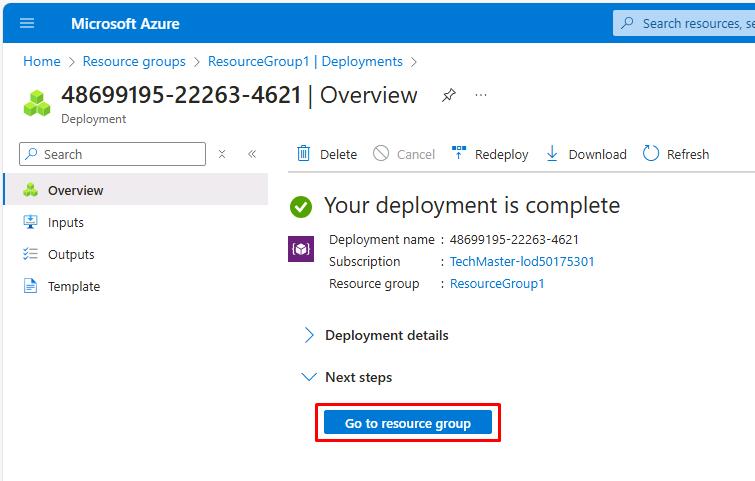Select Overview in the side menu

click(136, 190)
